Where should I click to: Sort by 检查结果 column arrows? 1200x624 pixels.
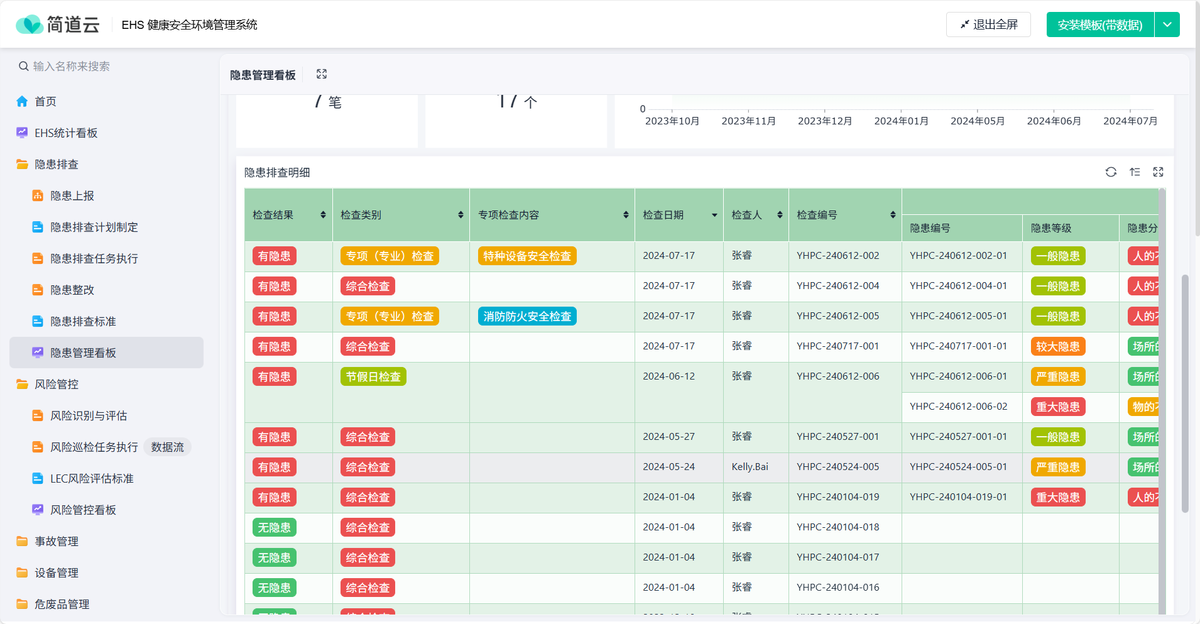pyautogui.click(x=323, y=215)
